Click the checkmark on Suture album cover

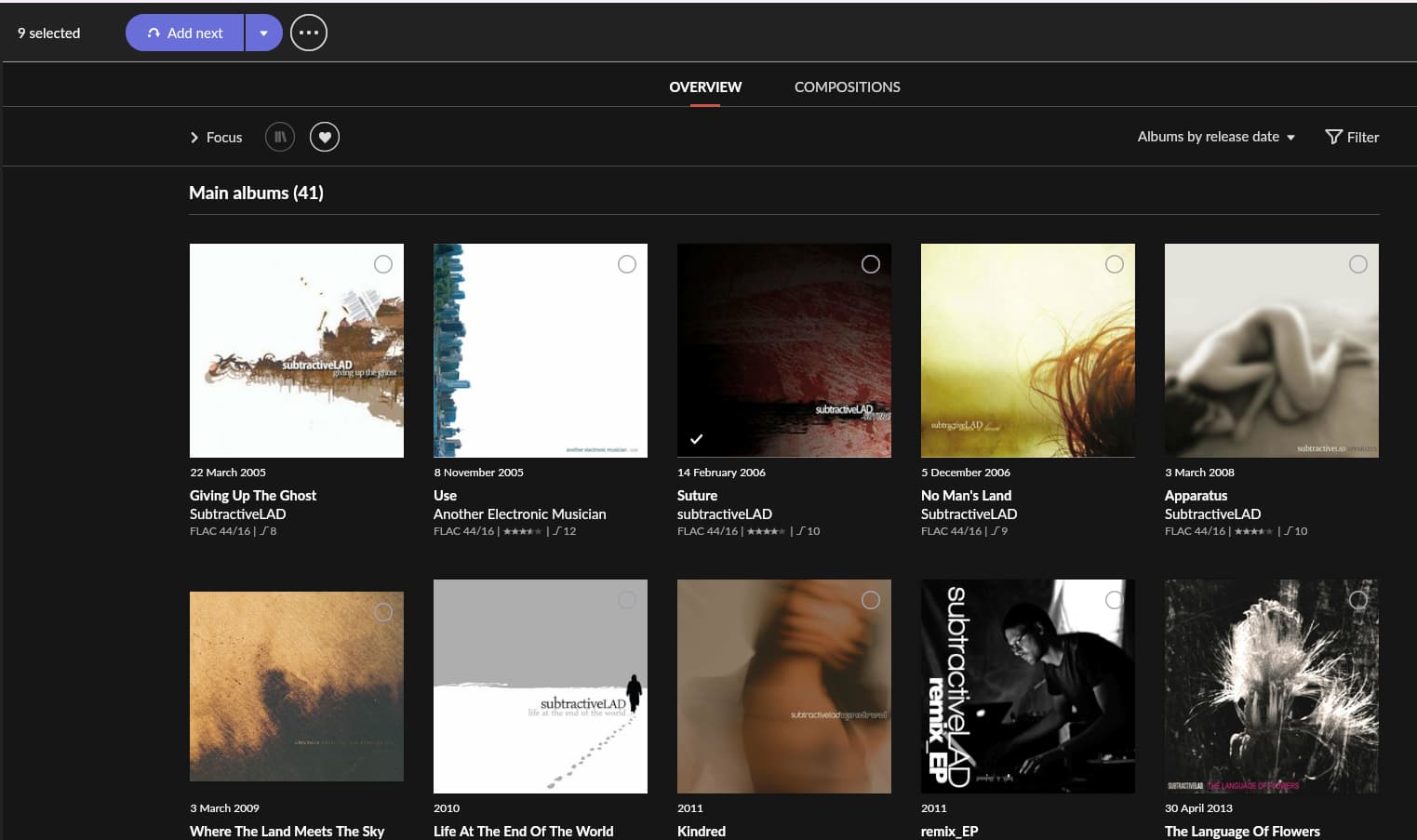click(x=696, y=438)
